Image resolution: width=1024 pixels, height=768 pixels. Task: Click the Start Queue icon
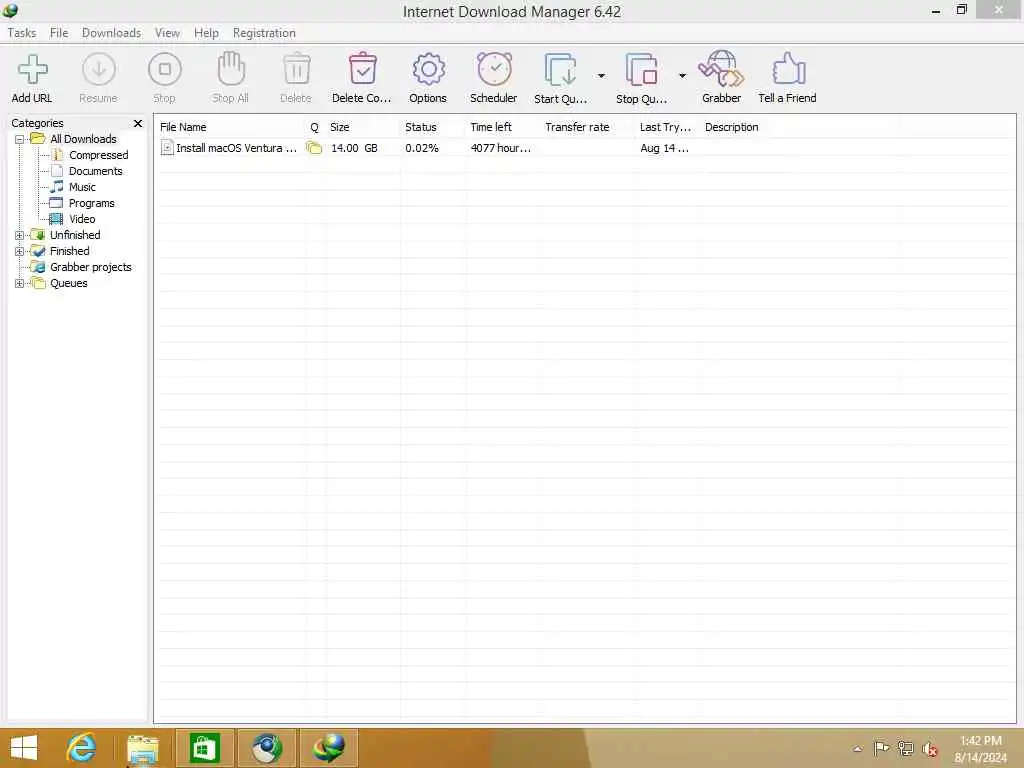[560, 71]
